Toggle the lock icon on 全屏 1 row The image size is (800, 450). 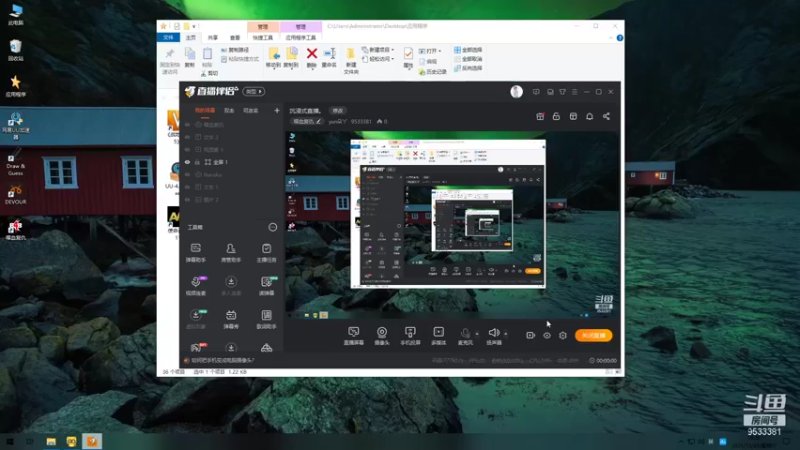pos(197,162)
